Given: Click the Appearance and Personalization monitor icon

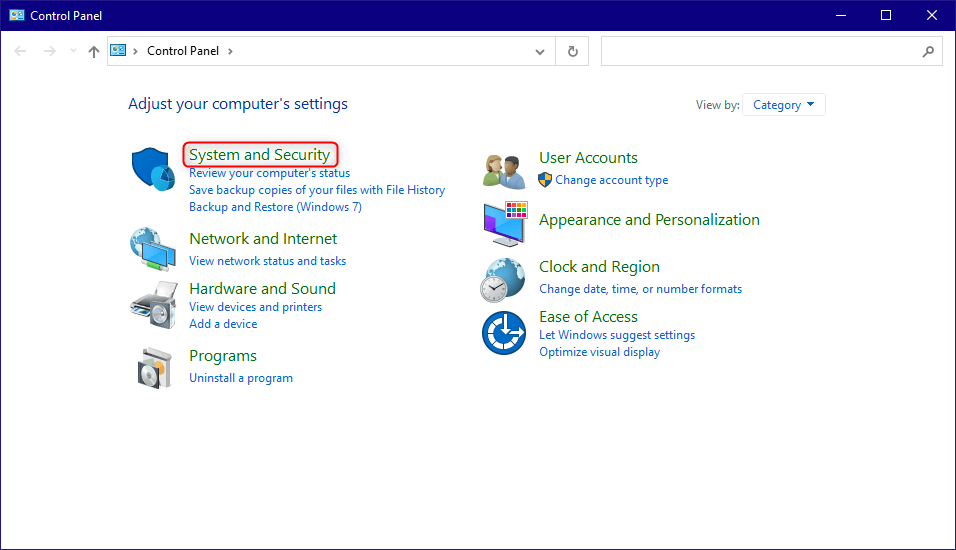Looking at the screenshot, I should 505,224.
